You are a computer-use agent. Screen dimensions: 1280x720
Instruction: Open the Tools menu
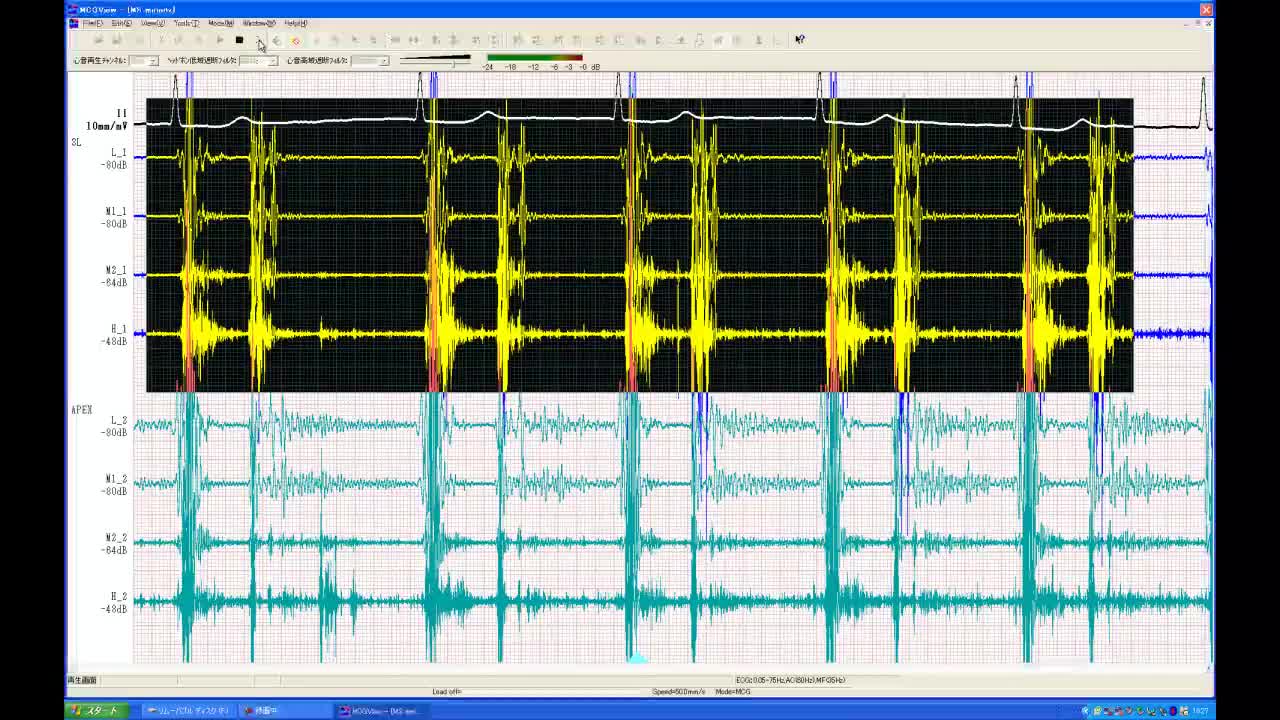tap(186, 23)
